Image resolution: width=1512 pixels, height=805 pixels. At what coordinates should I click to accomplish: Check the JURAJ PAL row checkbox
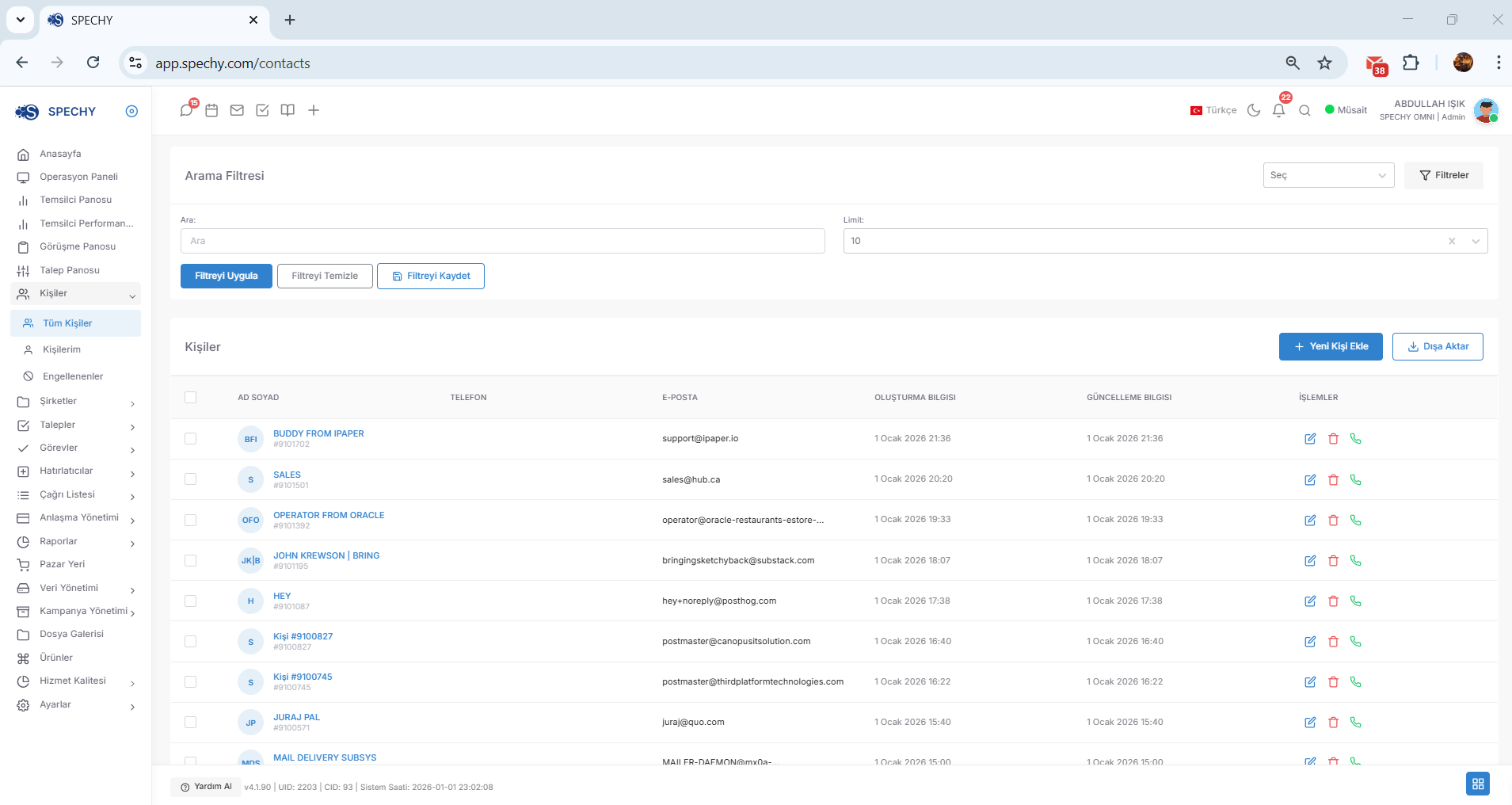pyautogui.click(x=190, y=722)
